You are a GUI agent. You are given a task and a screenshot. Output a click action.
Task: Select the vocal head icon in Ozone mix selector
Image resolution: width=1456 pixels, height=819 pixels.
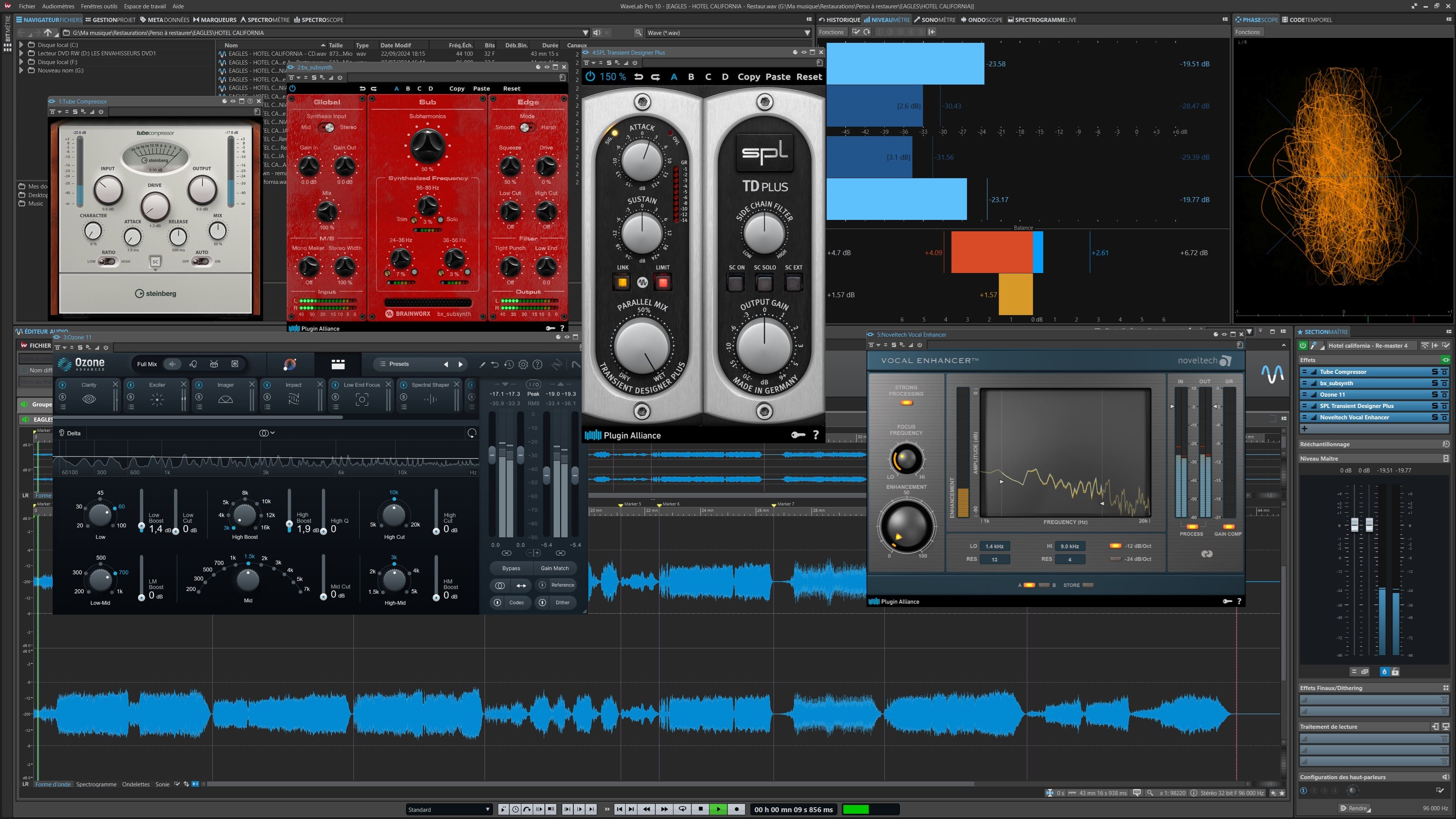[193, 364]
